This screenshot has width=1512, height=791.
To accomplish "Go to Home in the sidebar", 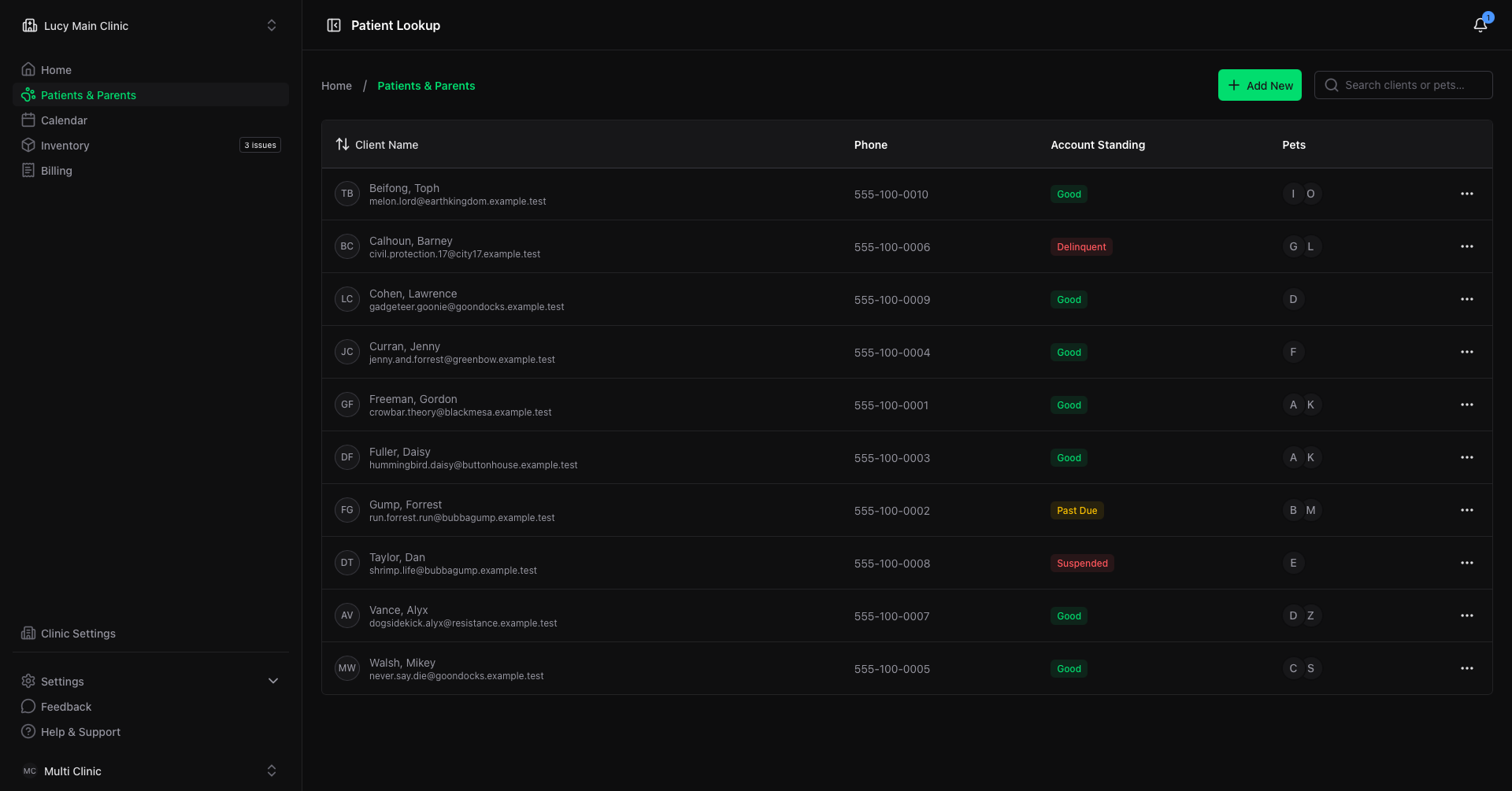I will [x=150, y=69].
